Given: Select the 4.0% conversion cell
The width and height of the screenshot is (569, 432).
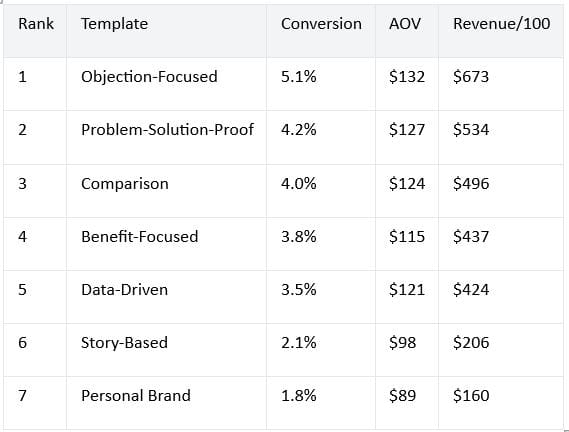Looking at the screenshot, I should (299, 183).
